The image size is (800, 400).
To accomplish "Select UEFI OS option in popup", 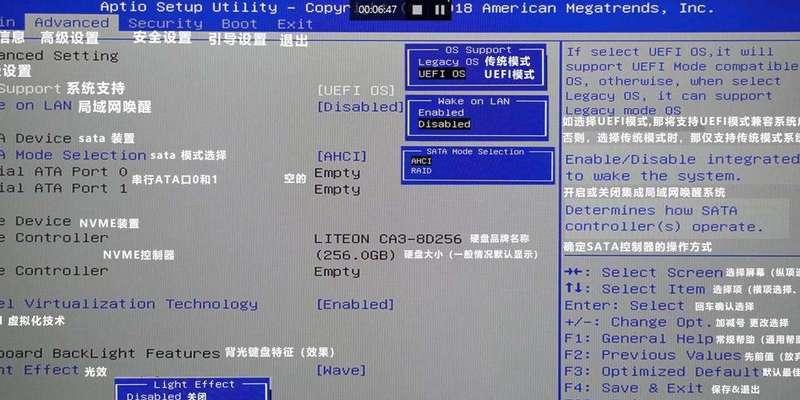I will click(441, 74).
